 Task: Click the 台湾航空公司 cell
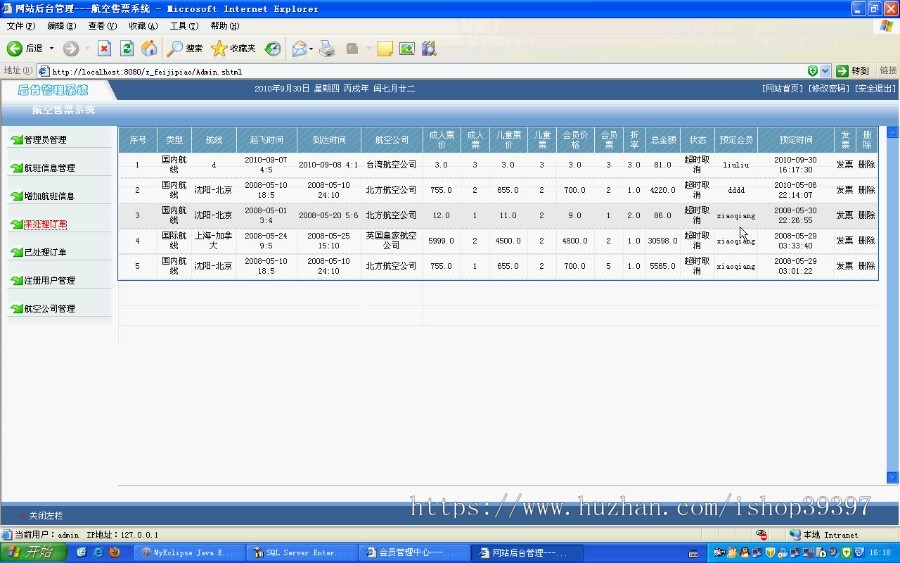click(x=391, y=165)
